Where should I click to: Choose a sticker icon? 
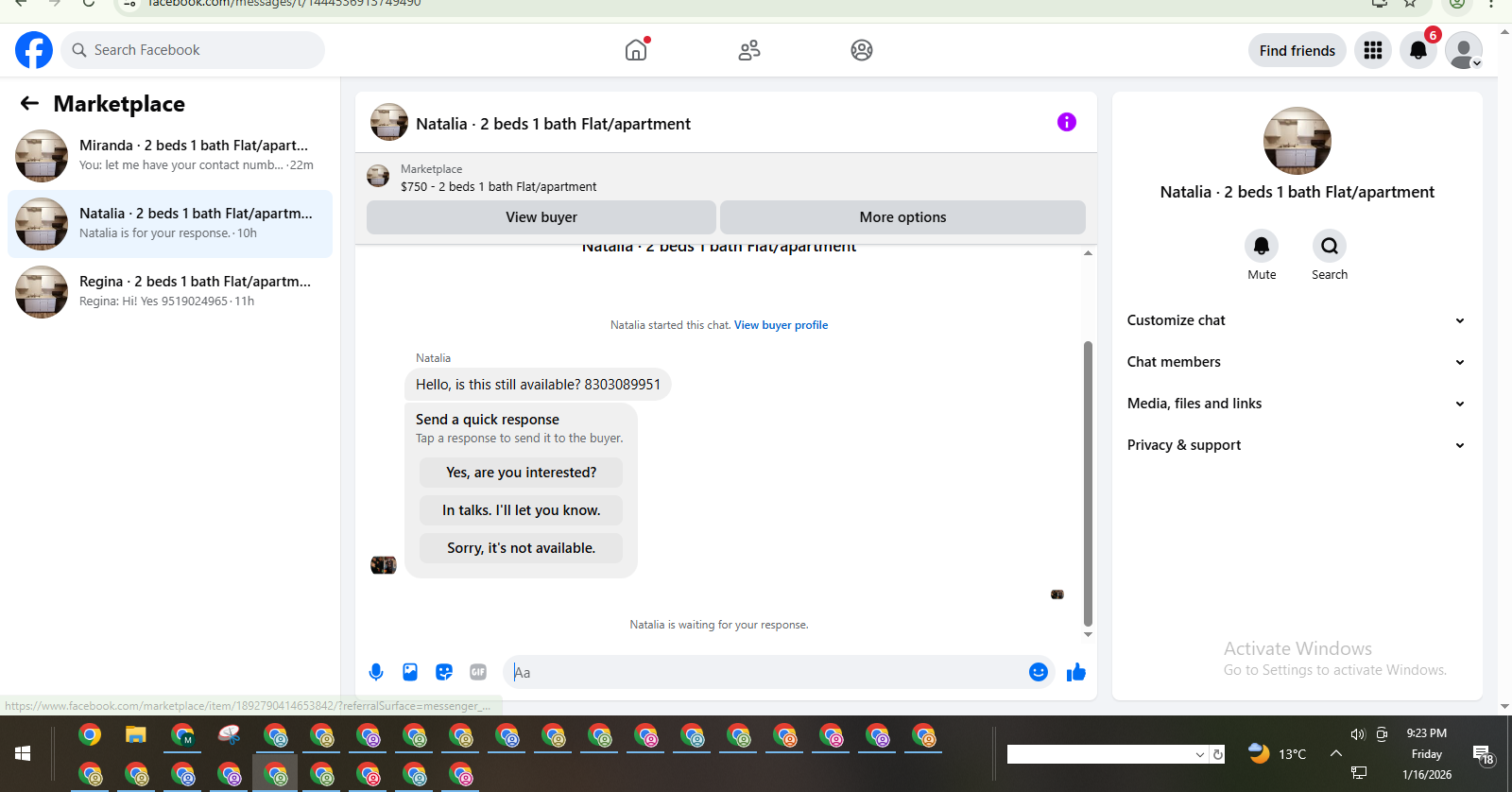(x=444, y=672)
